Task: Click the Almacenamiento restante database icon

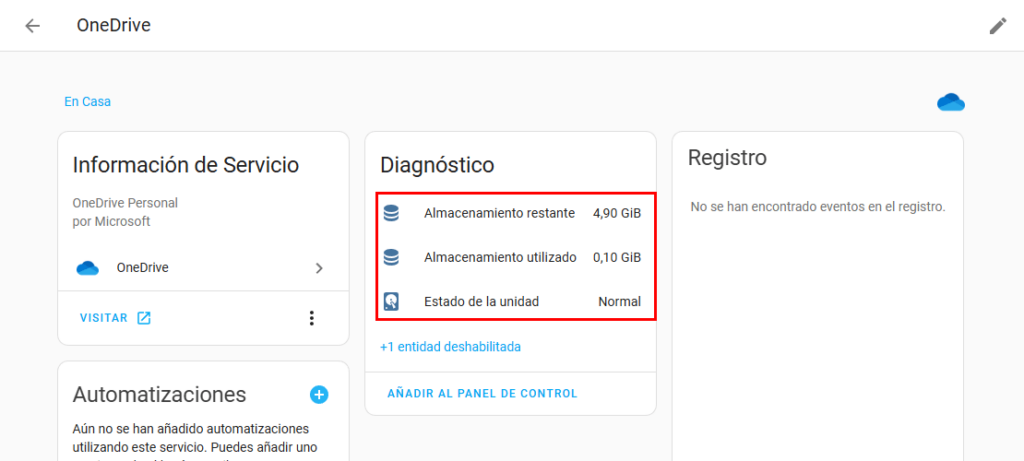Action: (392, 213)
